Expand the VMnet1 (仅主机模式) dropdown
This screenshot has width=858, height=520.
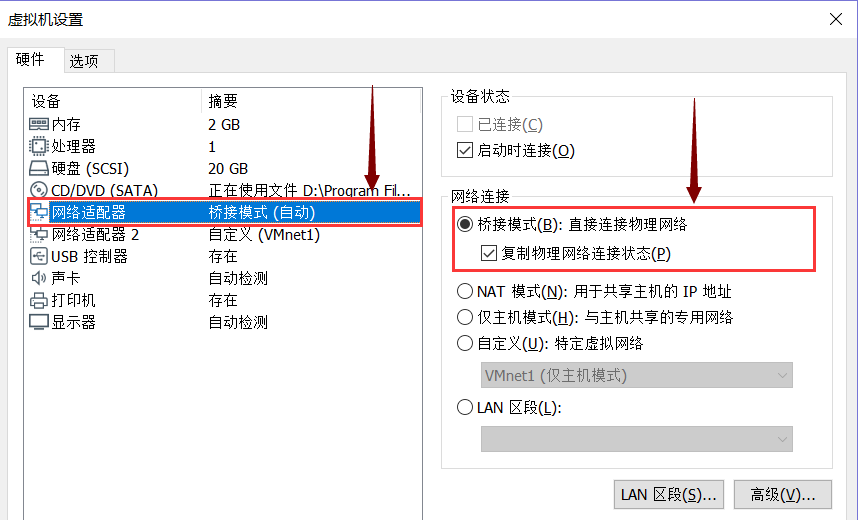pos(636,375)
